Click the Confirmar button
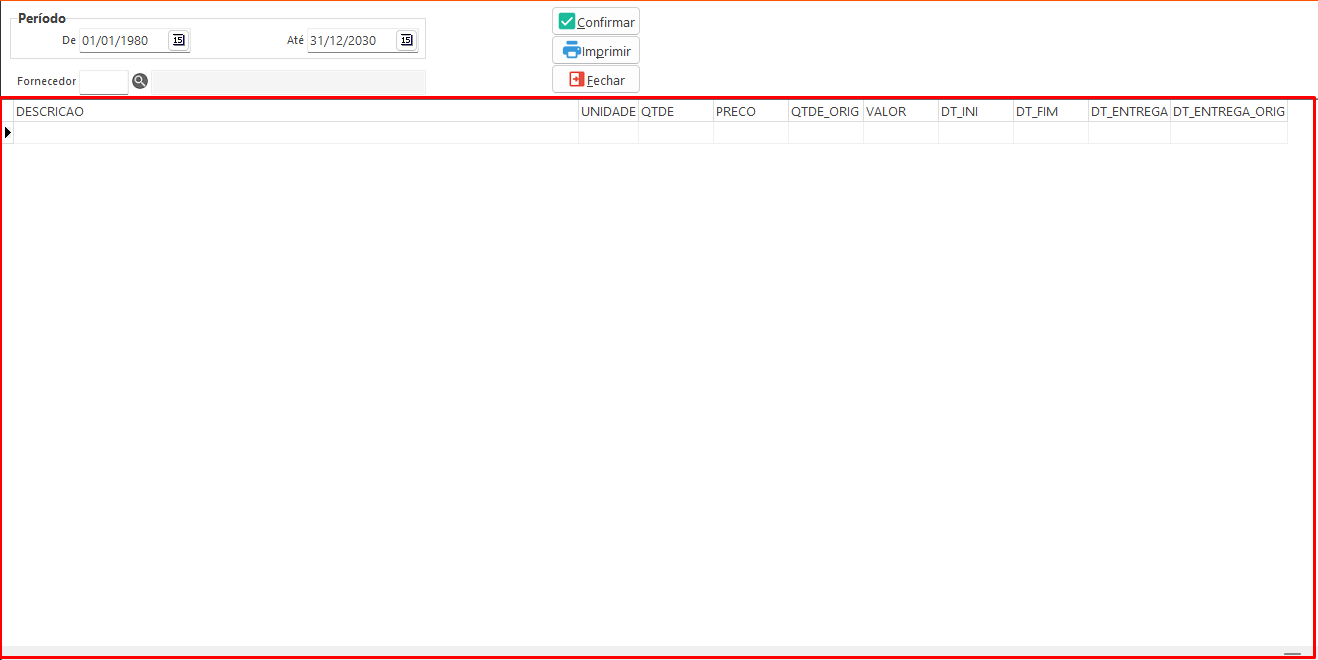1318x660 pixels. [x=596, y=22]
